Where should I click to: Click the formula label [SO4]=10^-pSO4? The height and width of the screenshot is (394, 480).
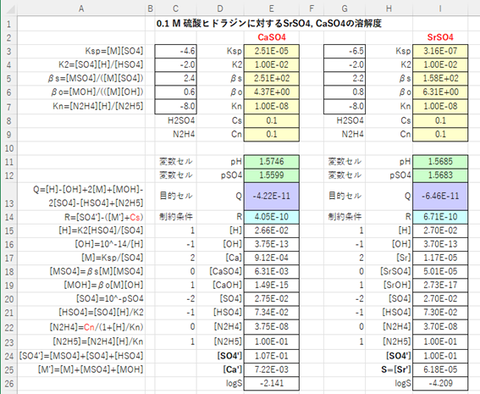[110, 299]
